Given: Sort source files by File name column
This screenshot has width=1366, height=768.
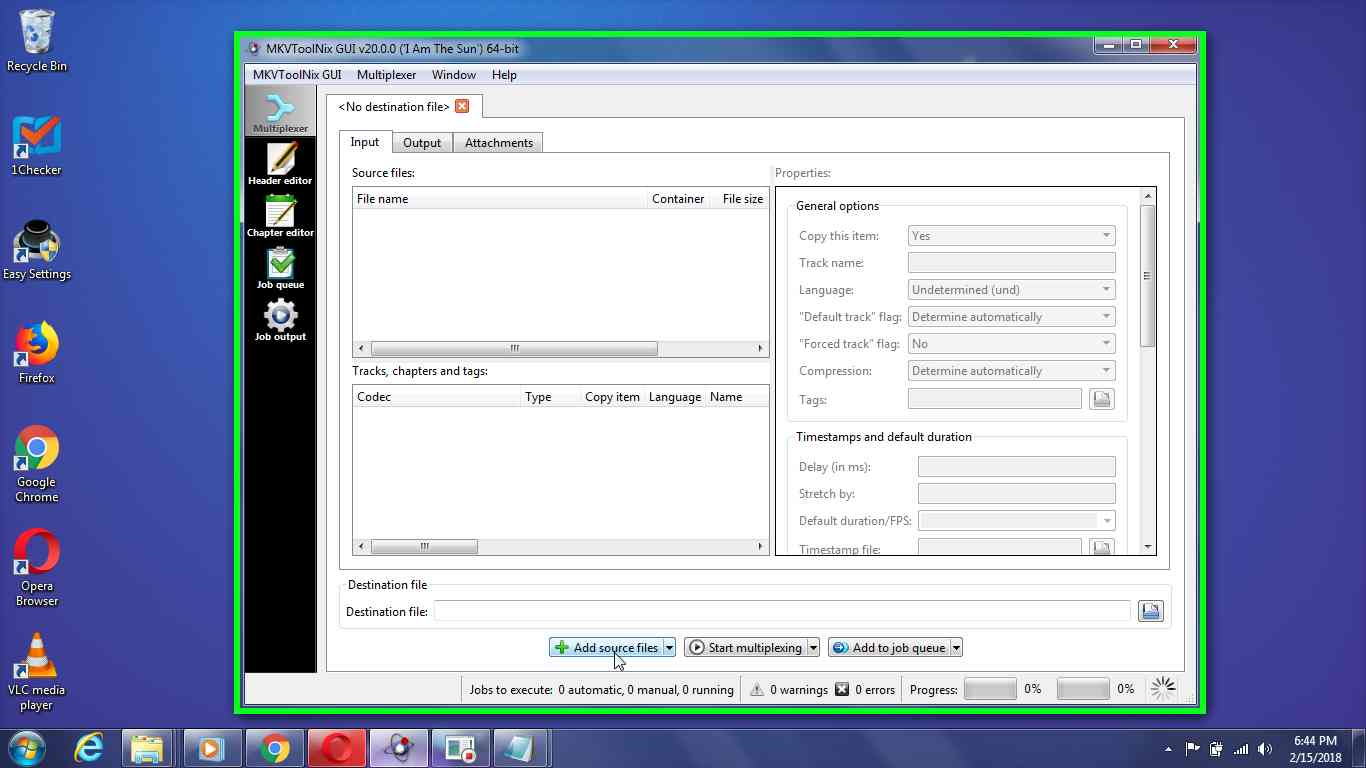Looking at the screenshot, I should 500,199.
